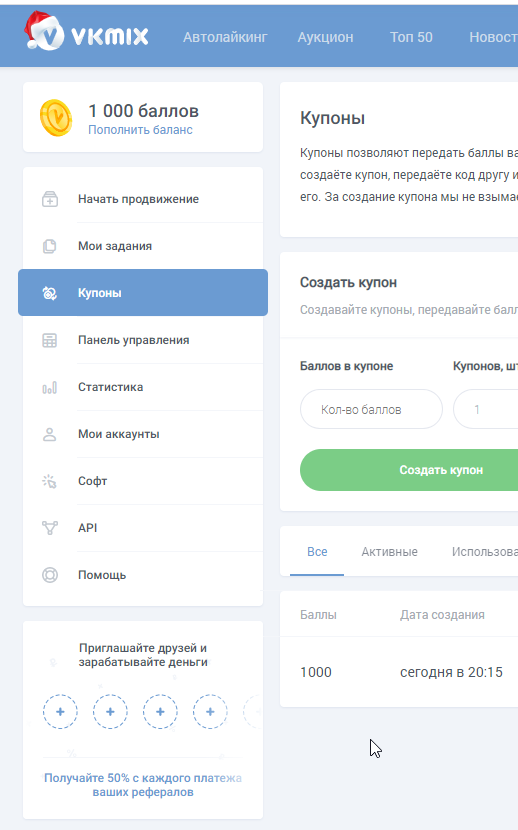Click the Помощь lifebuoy icon
This screenshot has width=518, height=830.
[50, 575]
